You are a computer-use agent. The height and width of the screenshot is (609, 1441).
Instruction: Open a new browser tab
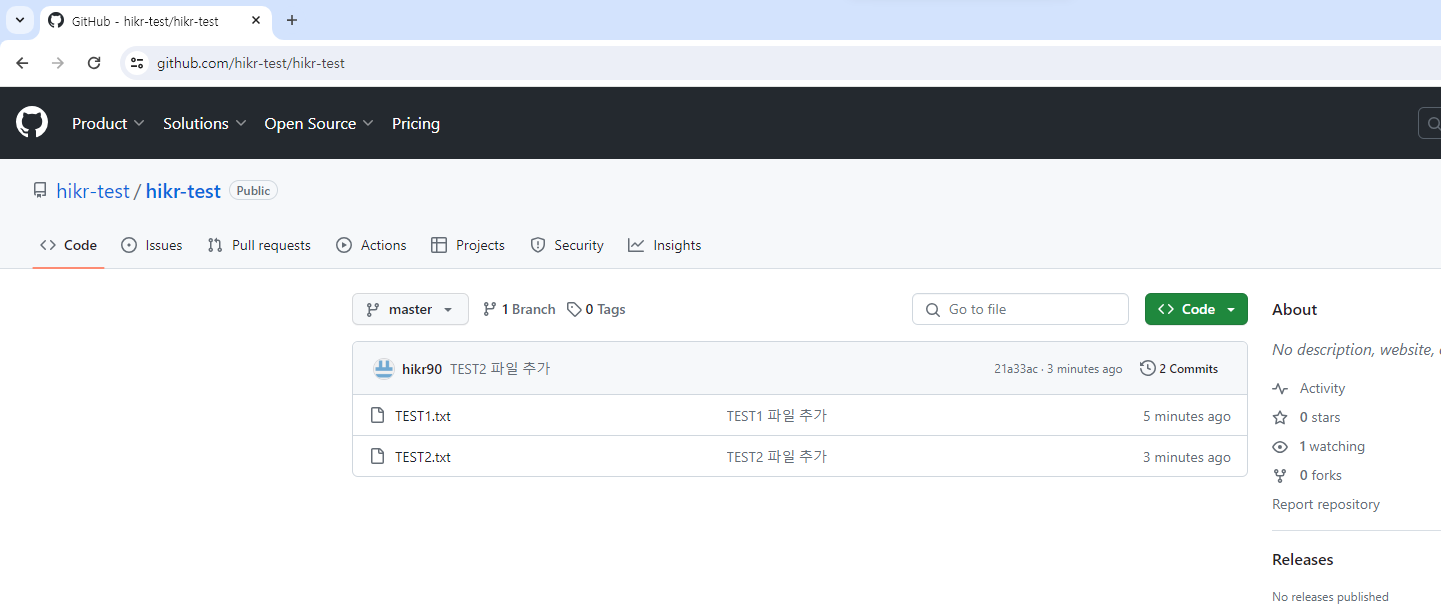(292, 20)
